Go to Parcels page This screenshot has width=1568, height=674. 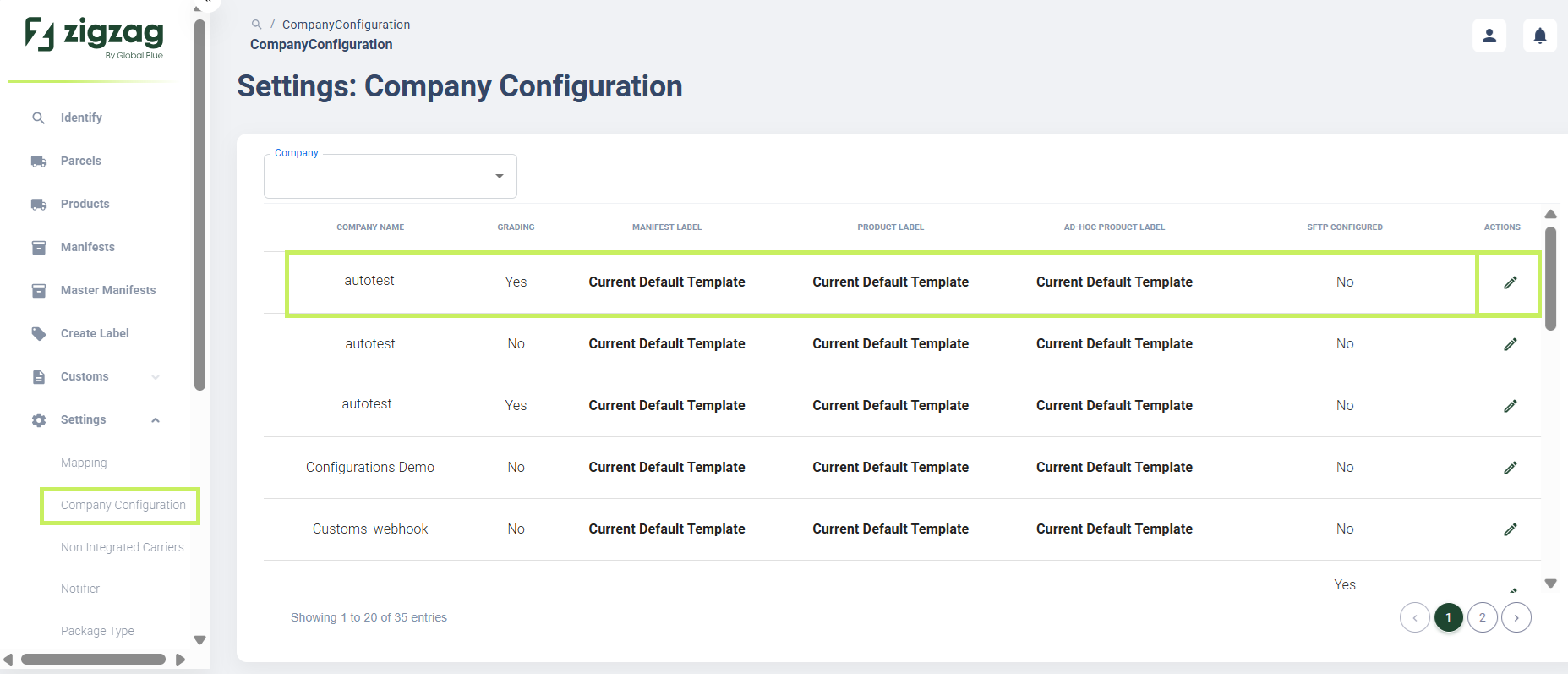(80, 161)
